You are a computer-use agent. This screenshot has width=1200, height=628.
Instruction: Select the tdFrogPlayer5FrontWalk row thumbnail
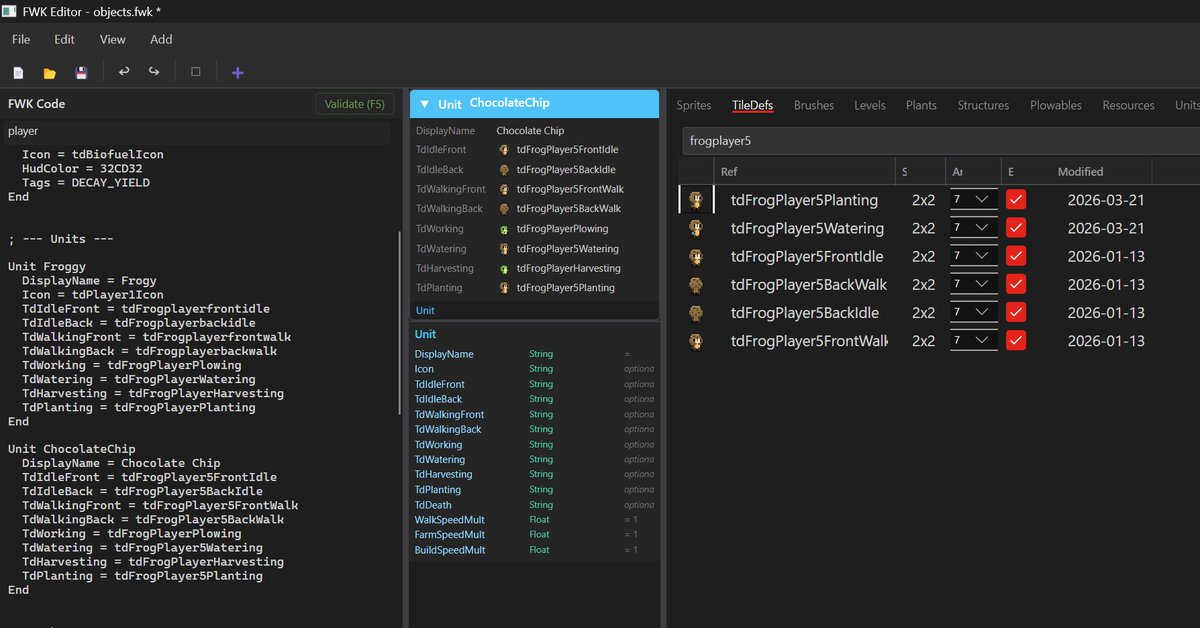click(696, 341)
